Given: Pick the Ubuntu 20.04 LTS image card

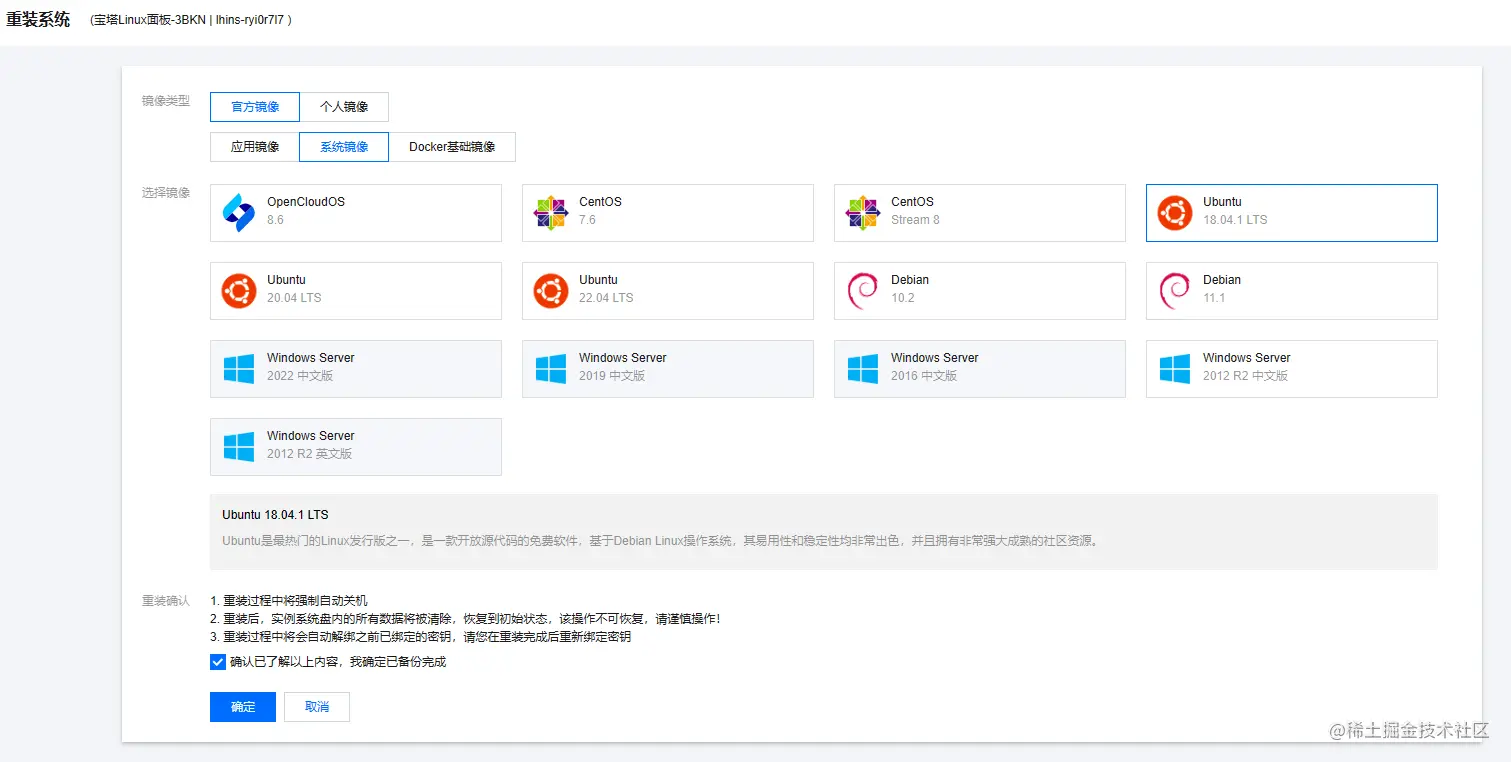Looking at the screenshot, I should click(356, 291).
